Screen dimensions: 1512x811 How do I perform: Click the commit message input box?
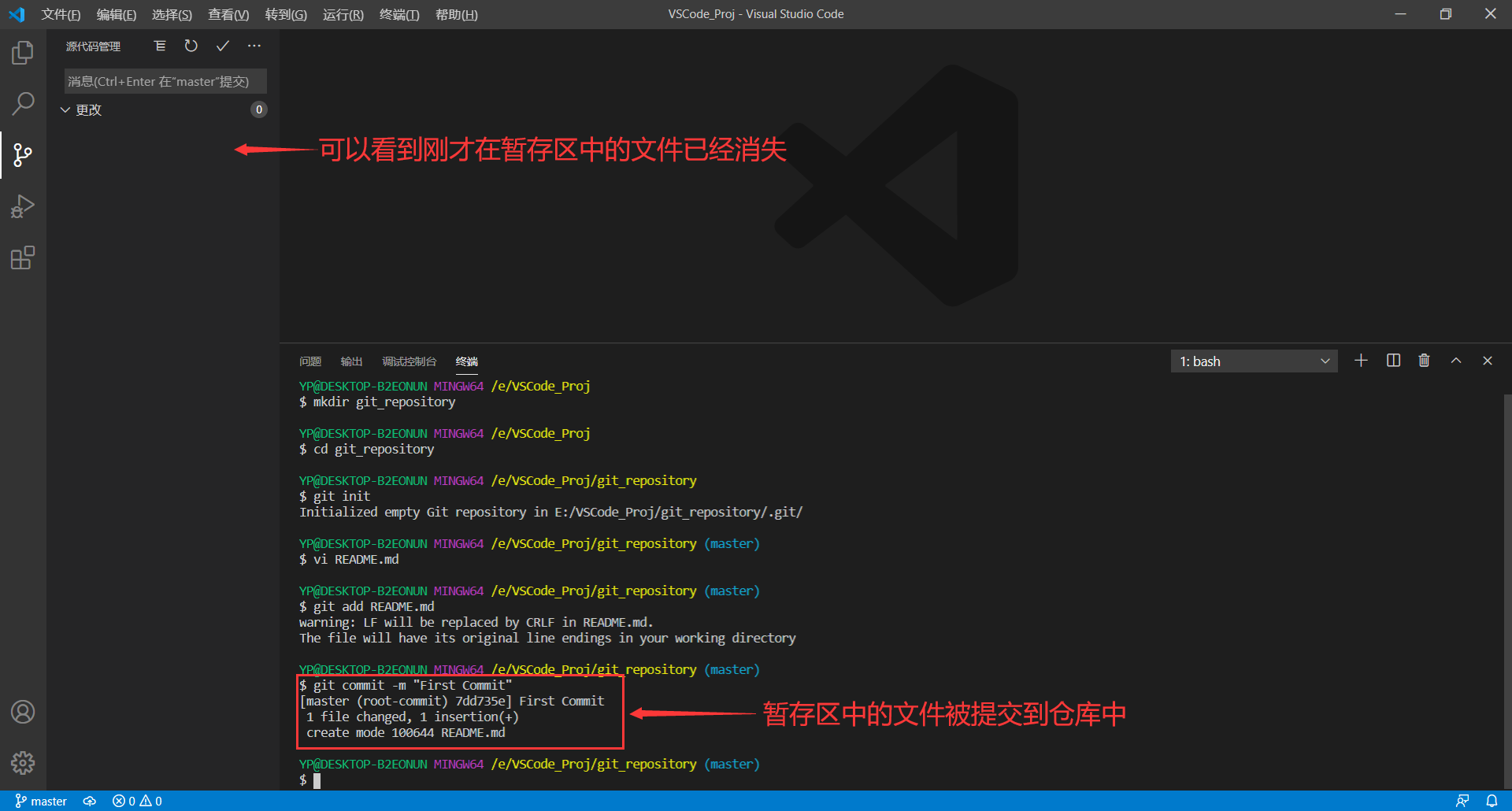coord(165,81)
